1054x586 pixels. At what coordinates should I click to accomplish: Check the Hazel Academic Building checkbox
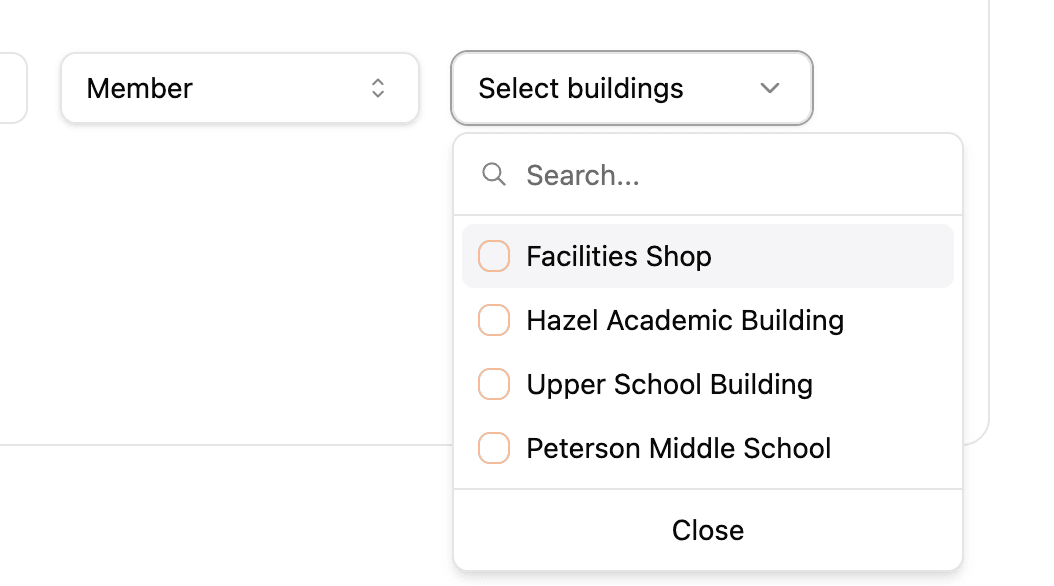[x=494, y=320]
